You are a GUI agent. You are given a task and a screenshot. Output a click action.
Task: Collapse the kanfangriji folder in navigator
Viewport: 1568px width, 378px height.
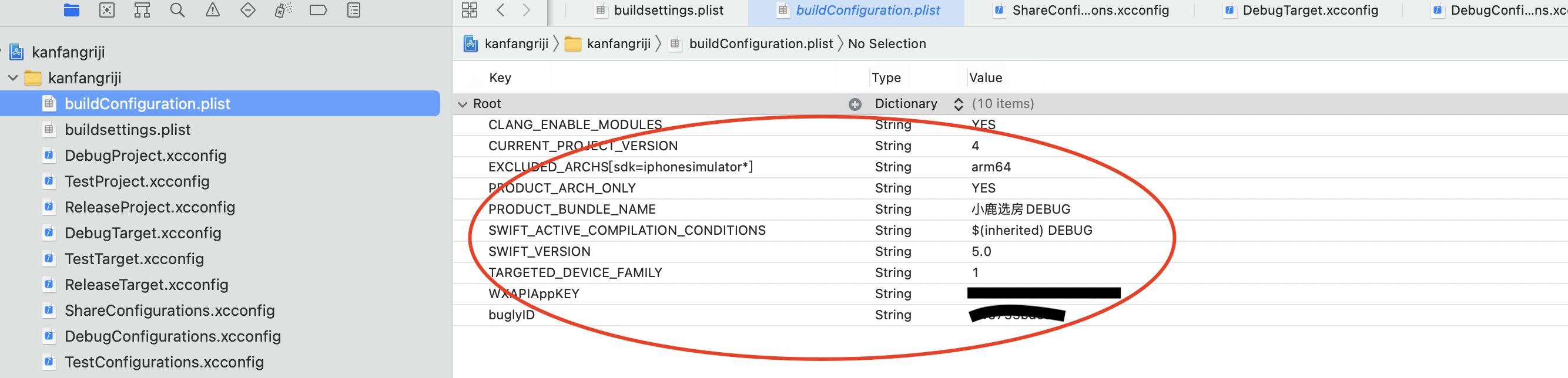click(x=13, y=79)
